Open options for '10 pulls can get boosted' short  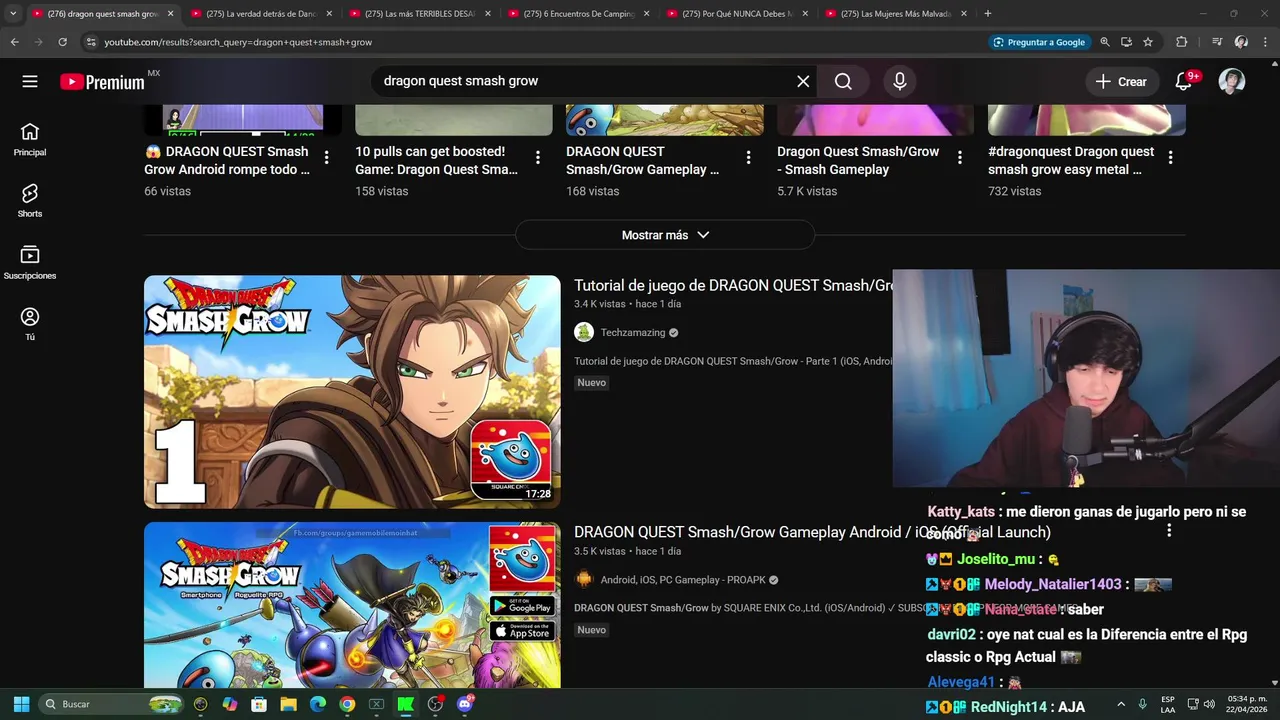click(537, 157)
